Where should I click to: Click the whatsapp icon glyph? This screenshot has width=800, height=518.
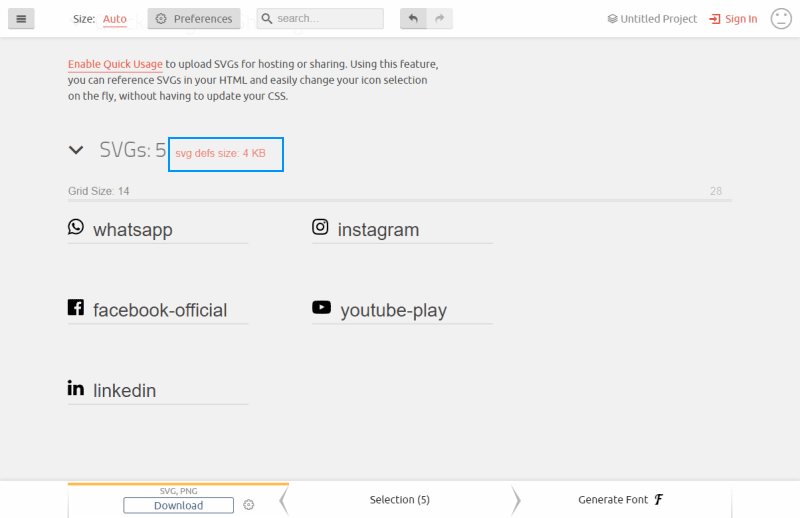76,227
